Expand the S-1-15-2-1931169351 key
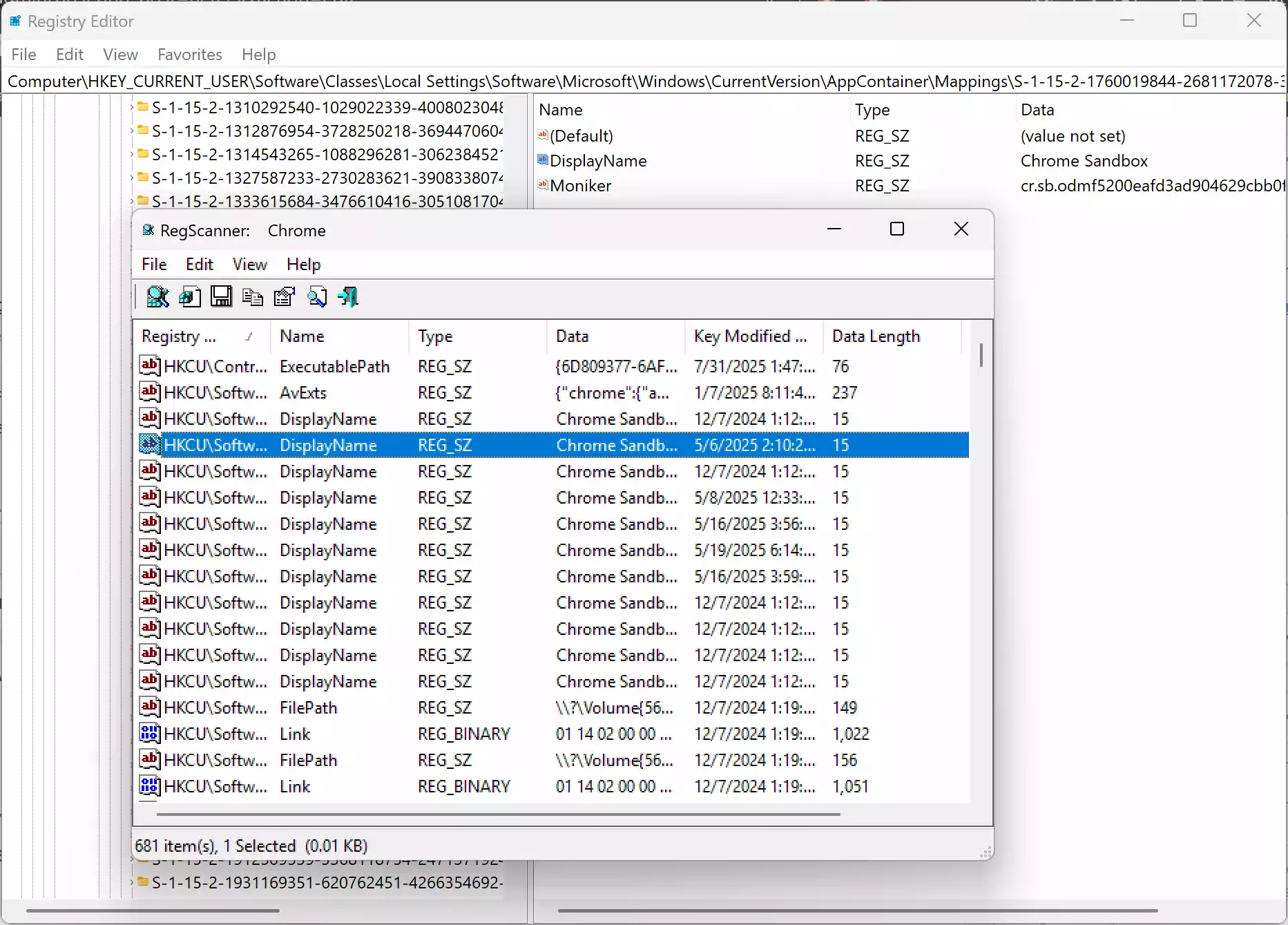Image resolution: width=1288 pixels, height=925 pixels. (131, 883)
